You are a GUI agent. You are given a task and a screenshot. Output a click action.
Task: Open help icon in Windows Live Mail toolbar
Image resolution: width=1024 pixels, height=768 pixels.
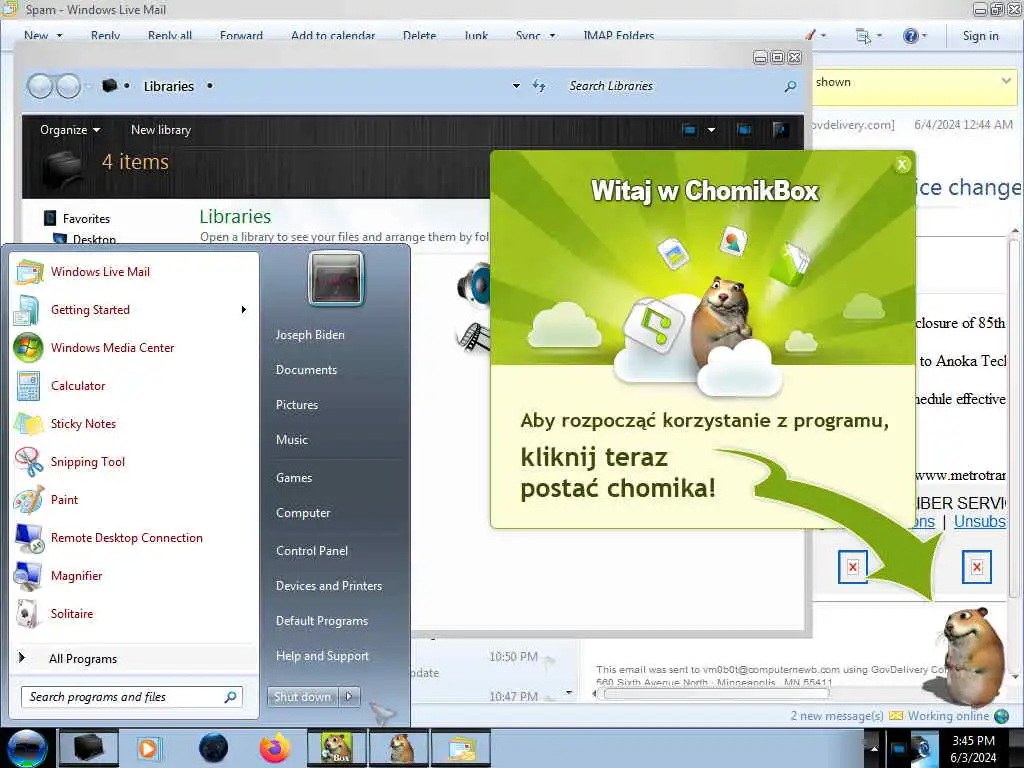coord(910,36)
